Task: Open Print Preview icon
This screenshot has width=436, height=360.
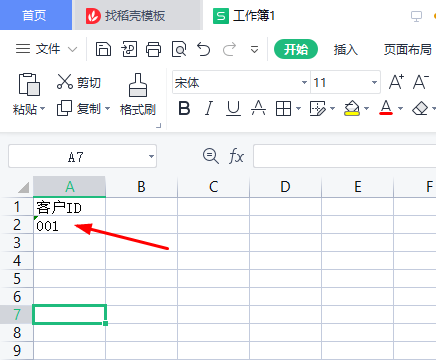Action: (179, 49)
